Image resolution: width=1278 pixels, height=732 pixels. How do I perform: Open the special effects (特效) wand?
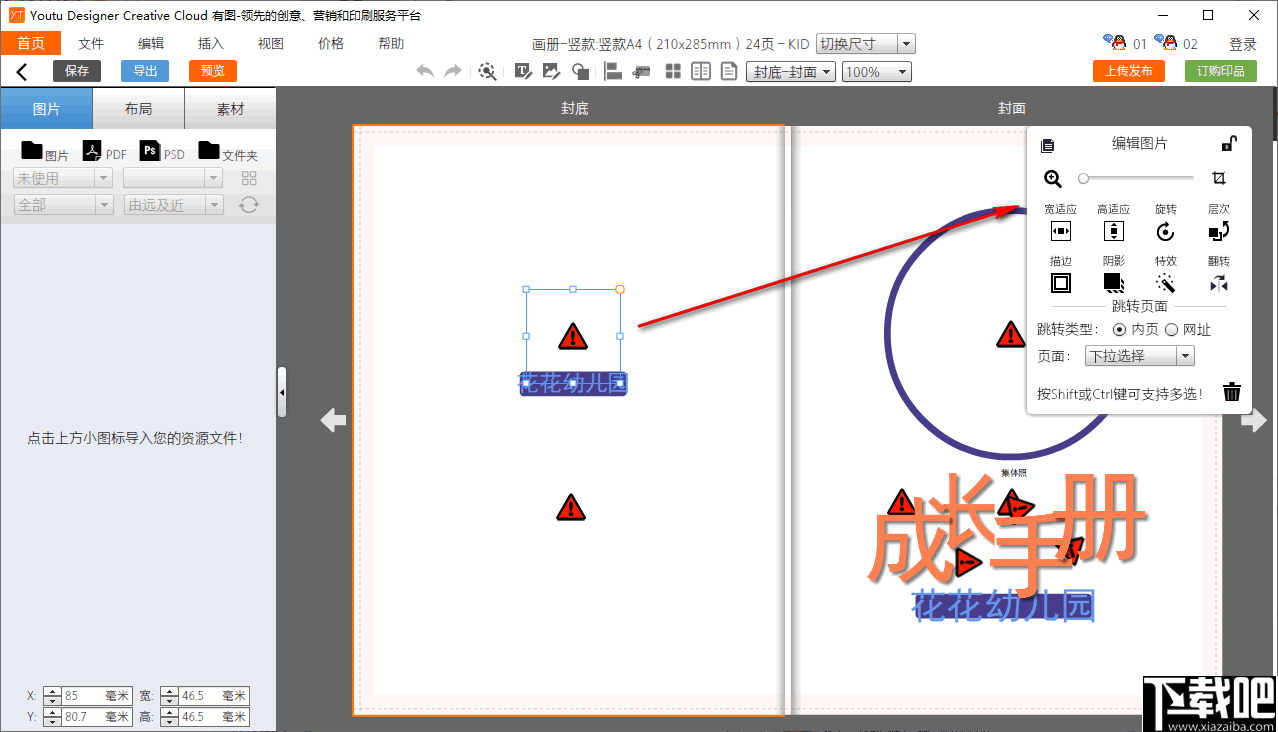pyautogui.click(x=1165, y=283)
